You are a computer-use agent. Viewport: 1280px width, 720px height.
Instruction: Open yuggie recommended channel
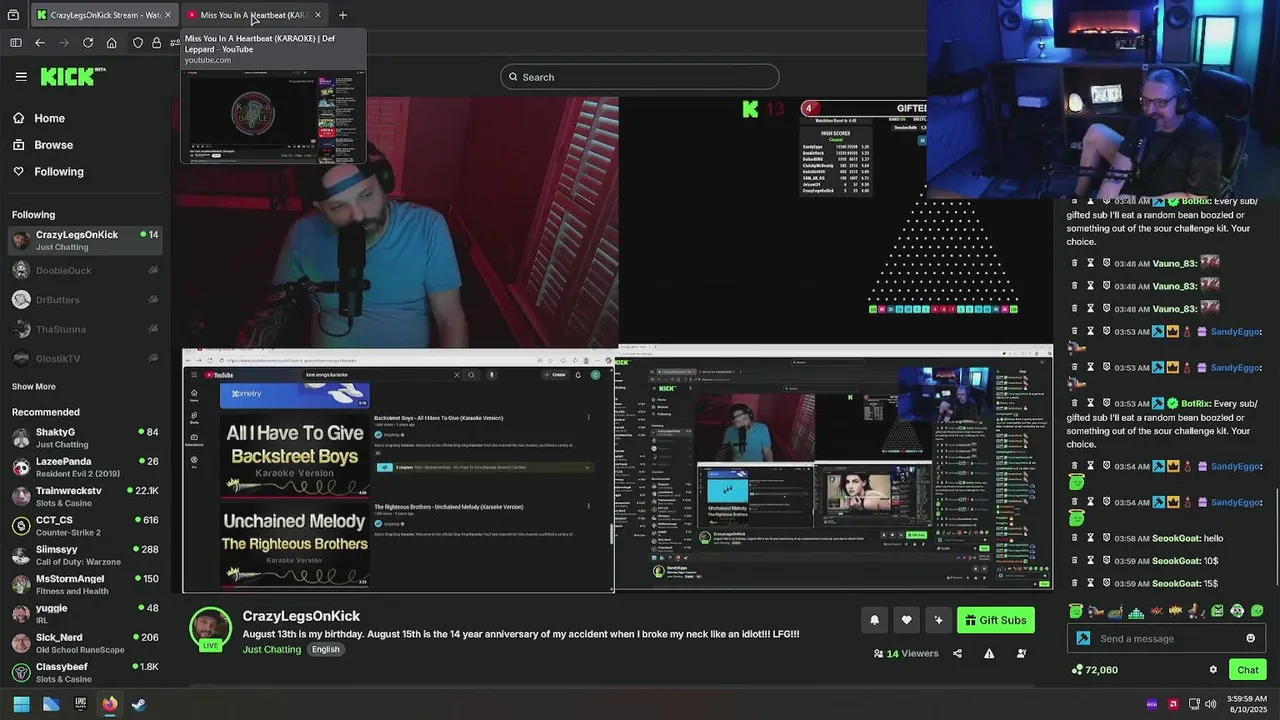[85, 614]
